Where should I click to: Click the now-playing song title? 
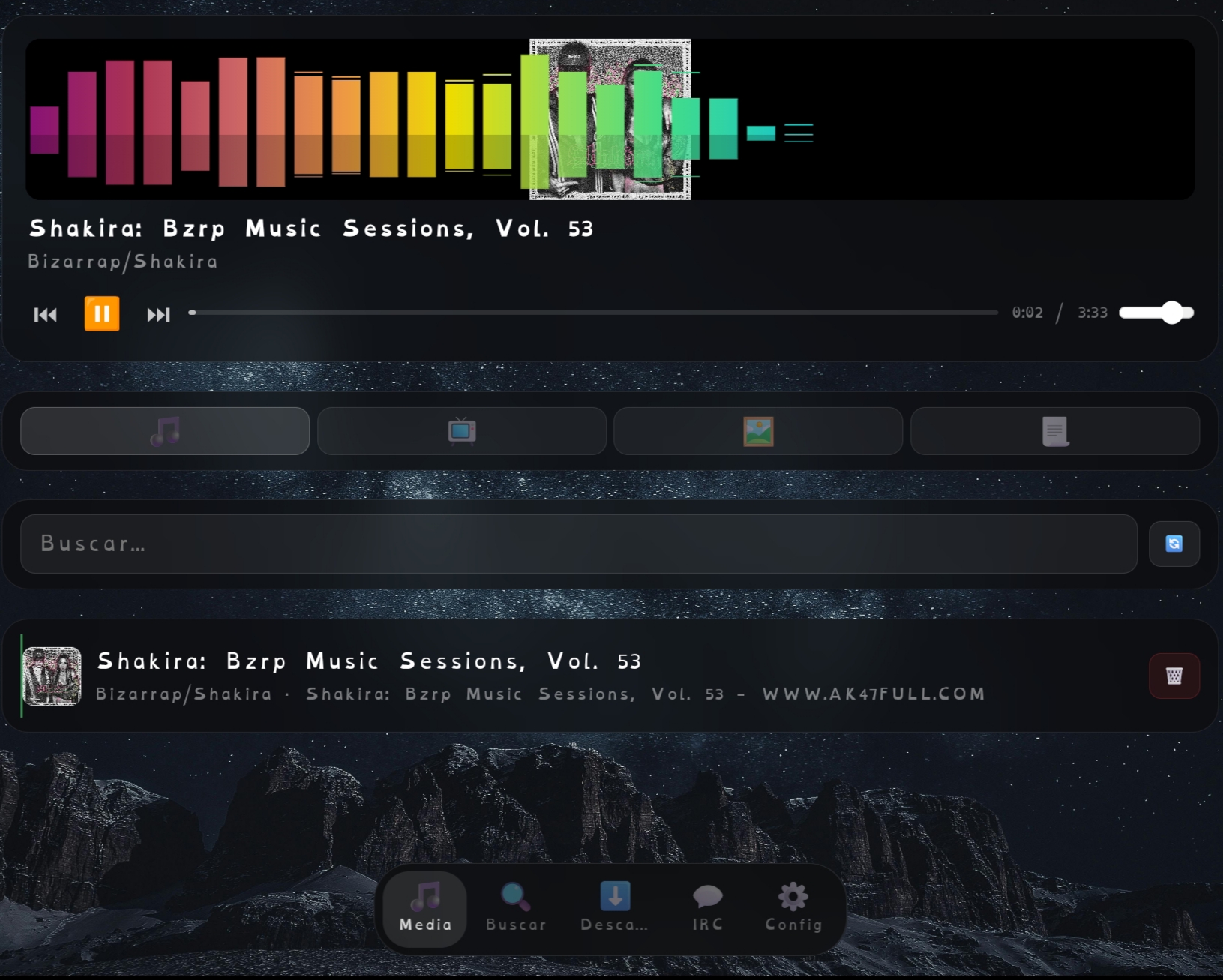click(311, 229)
